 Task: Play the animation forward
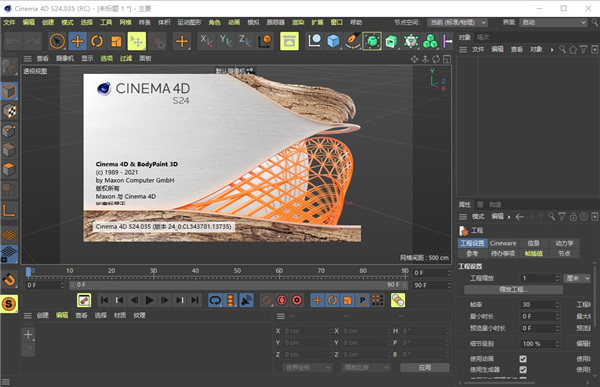coord(150,300)
